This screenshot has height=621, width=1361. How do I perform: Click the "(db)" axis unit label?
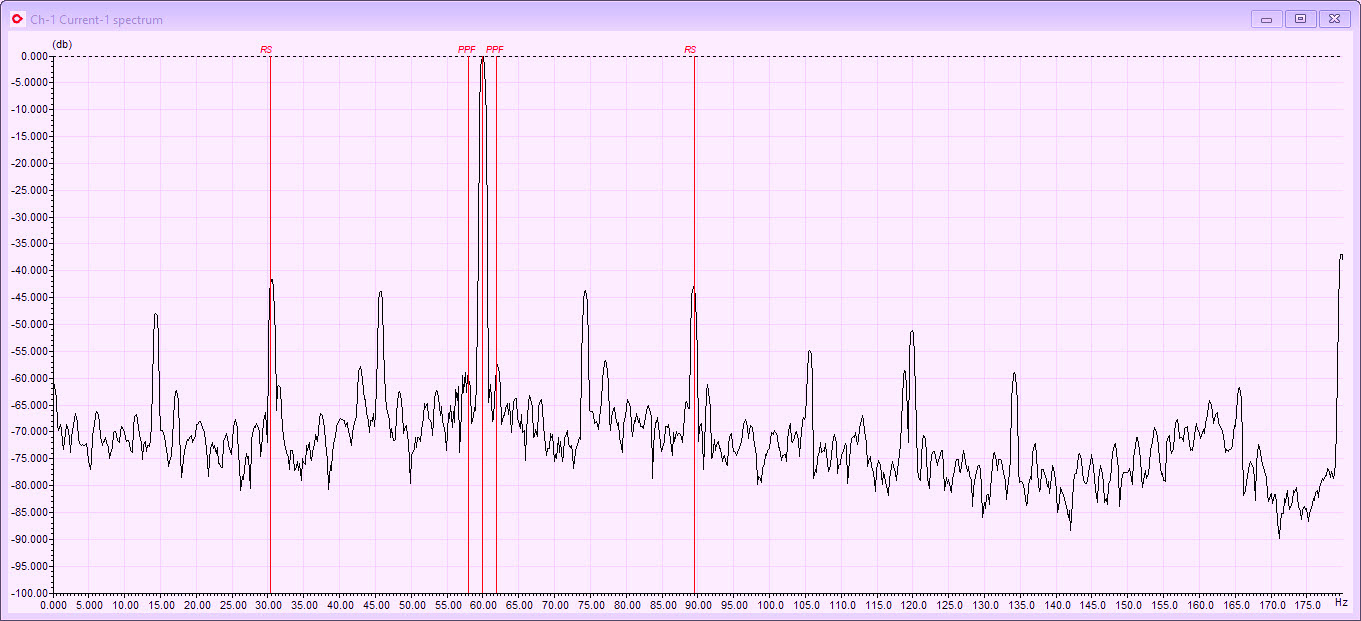point(62,45)
